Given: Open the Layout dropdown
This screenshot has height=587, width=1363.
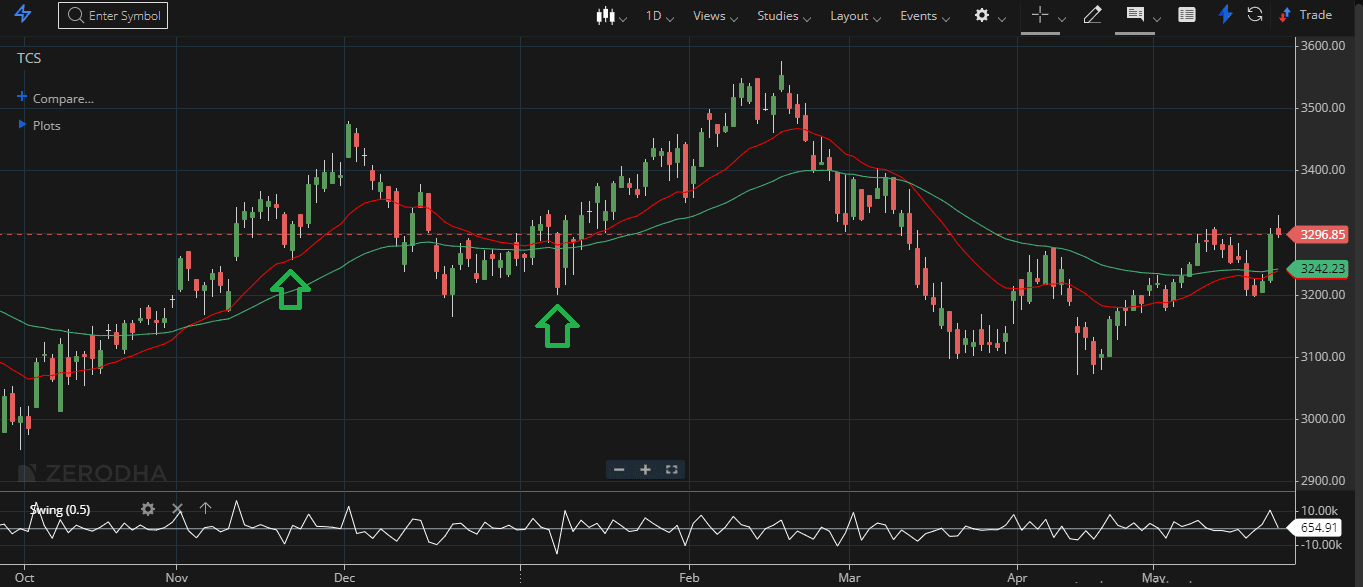Looking at the screenshot, I should click(848, 15).
